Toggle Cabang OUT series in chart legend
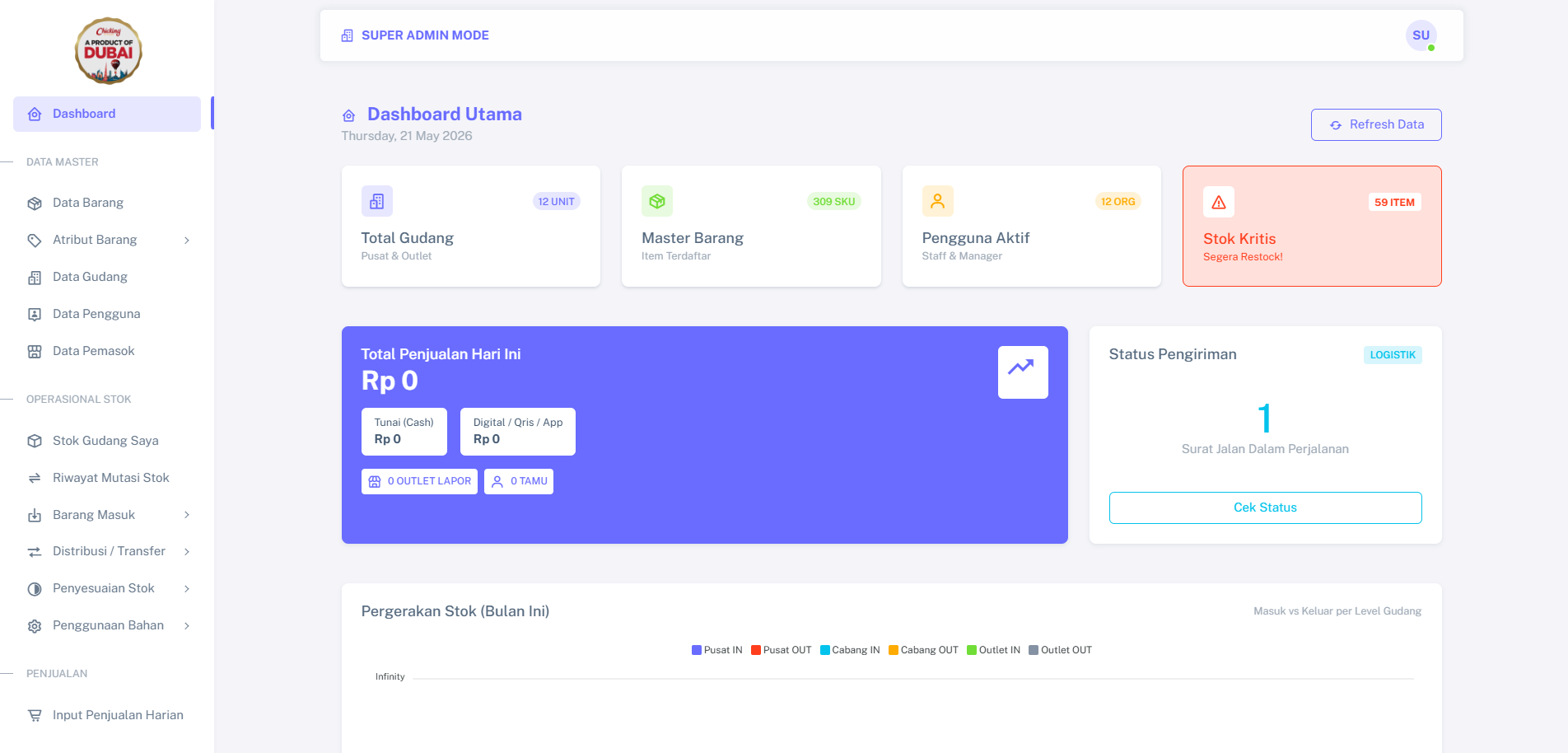 (x=924, y=650)
